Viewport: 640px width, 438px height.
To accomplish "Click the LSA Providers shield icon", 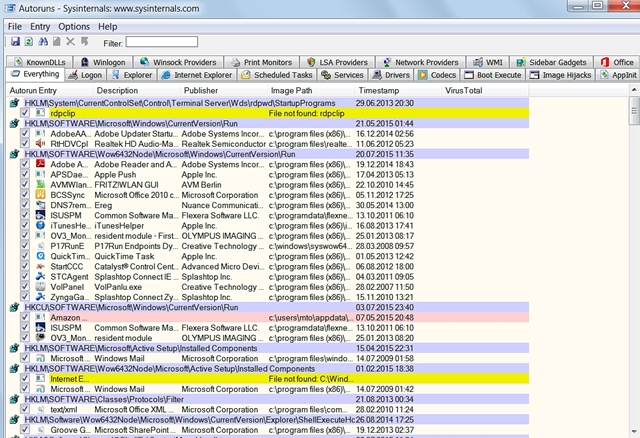I will [x=311, y=62].
